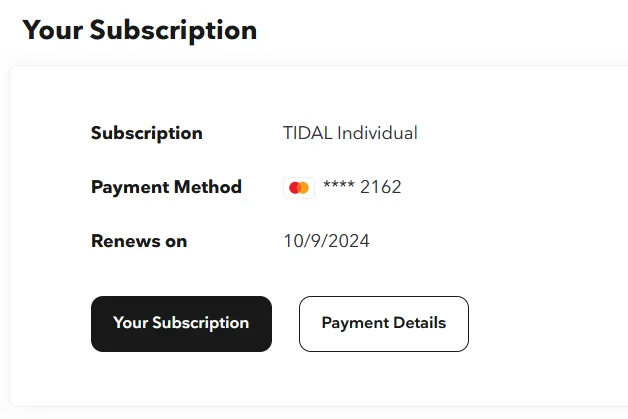The height and width of the screenshot is (419, 628).
Task: Click the Your Subscription page heading
Action: [x=139, y=30]
